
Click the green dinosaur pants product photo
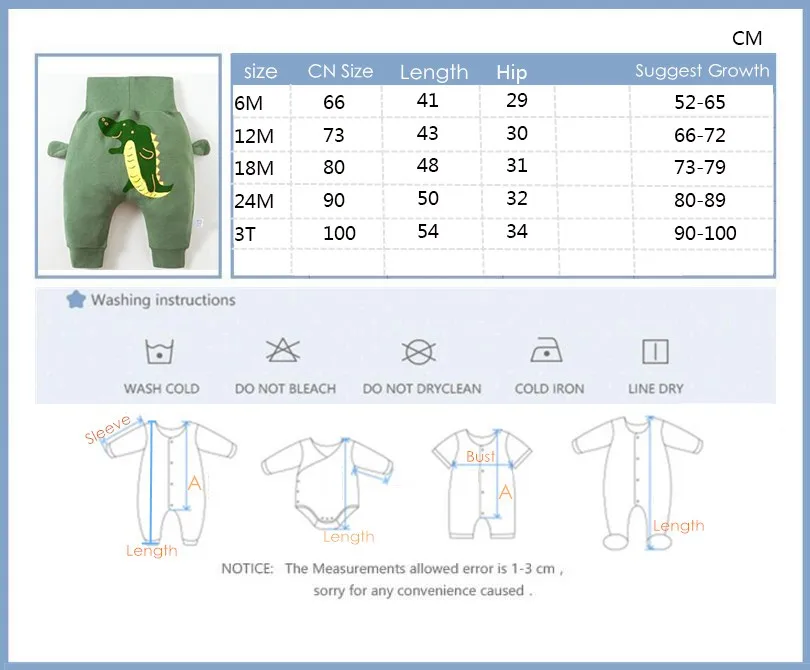click(x=129, y=166)
